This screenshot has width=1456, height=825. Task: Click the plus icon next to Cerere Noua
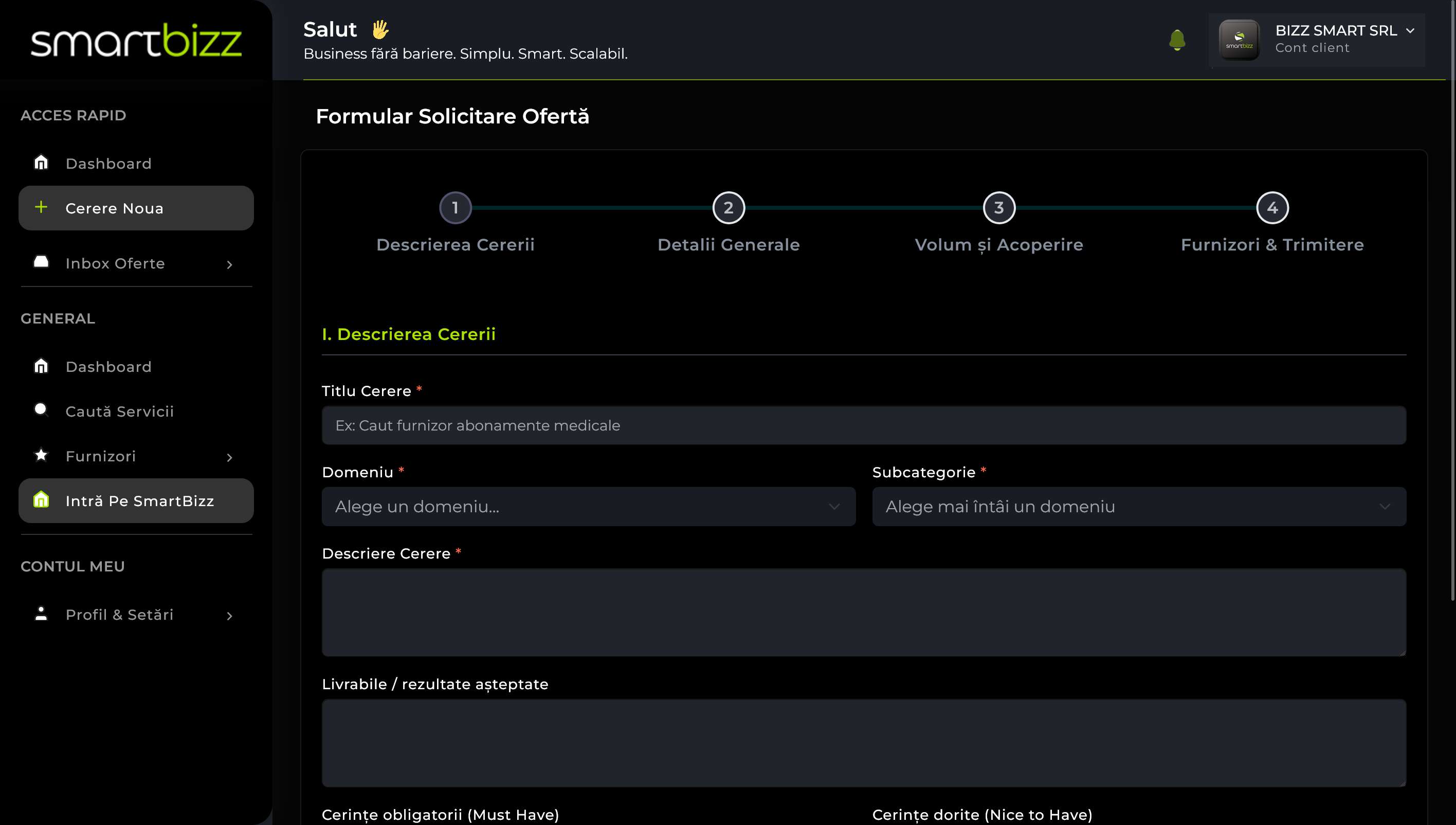tap(41, 207)
